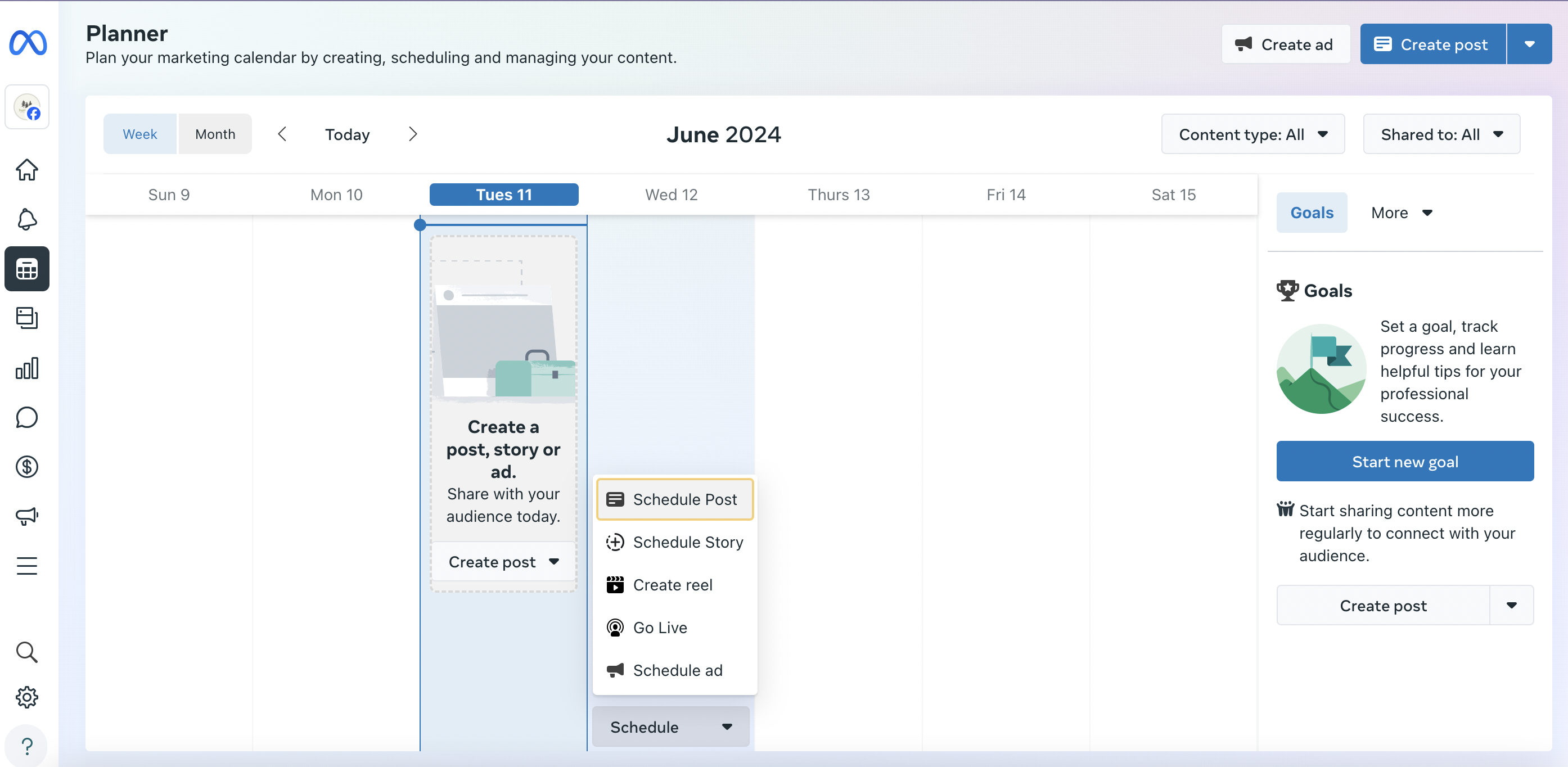Open Shared to: All dropdown

pyautogui.click(x=1441, y=134)
